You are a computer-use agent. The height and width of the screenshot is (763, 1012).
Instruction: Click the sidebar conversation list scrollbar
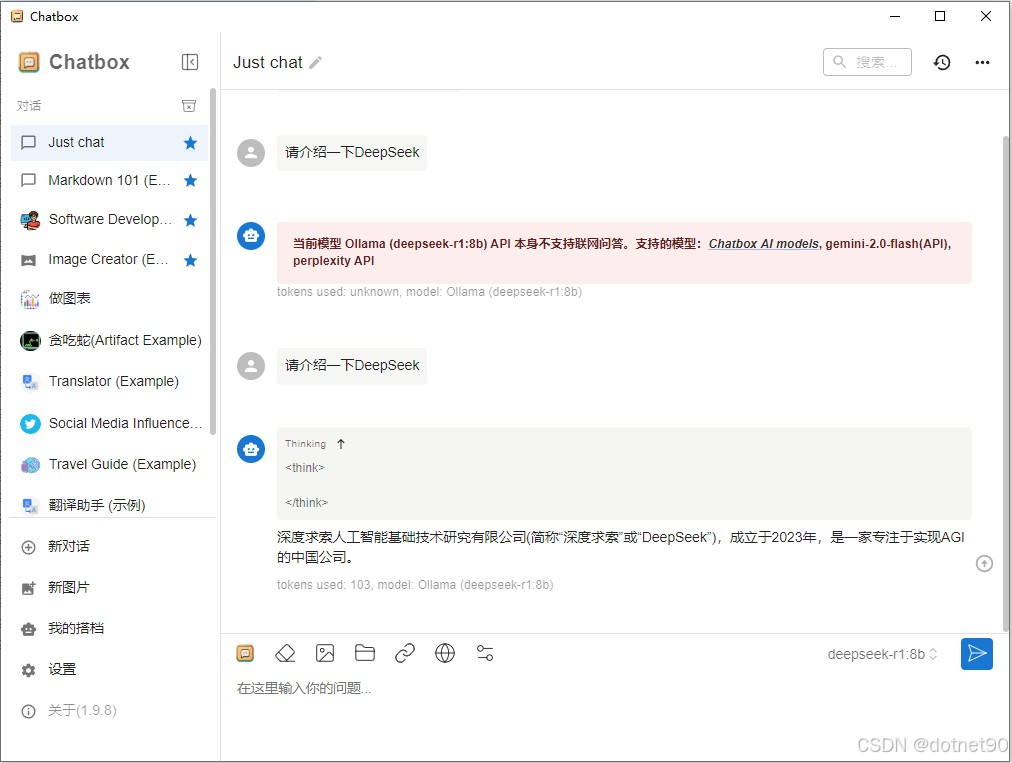tap(213, 261)
